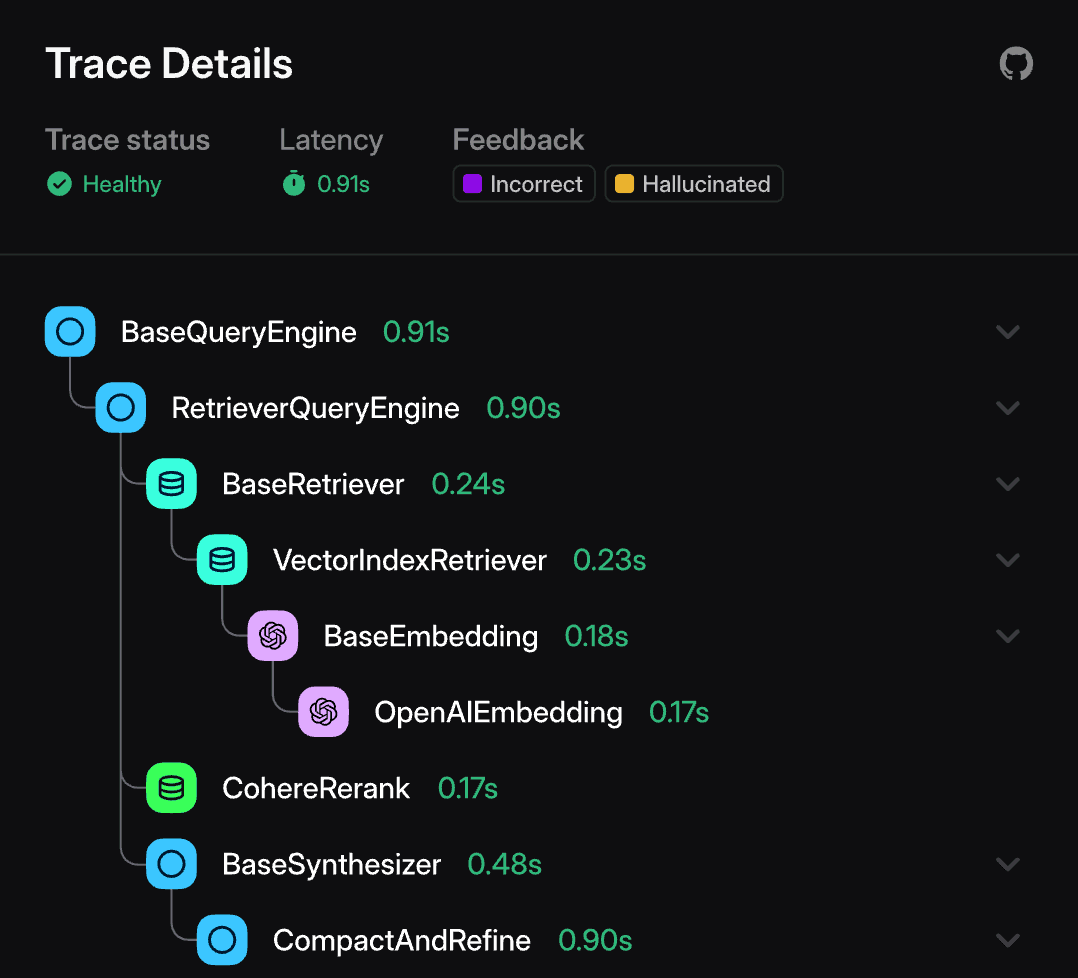The height and width of the screenshot is (978, 1078).
Task: Click the BaseEmbedding OpenAI icon
Action: [273, 636]
